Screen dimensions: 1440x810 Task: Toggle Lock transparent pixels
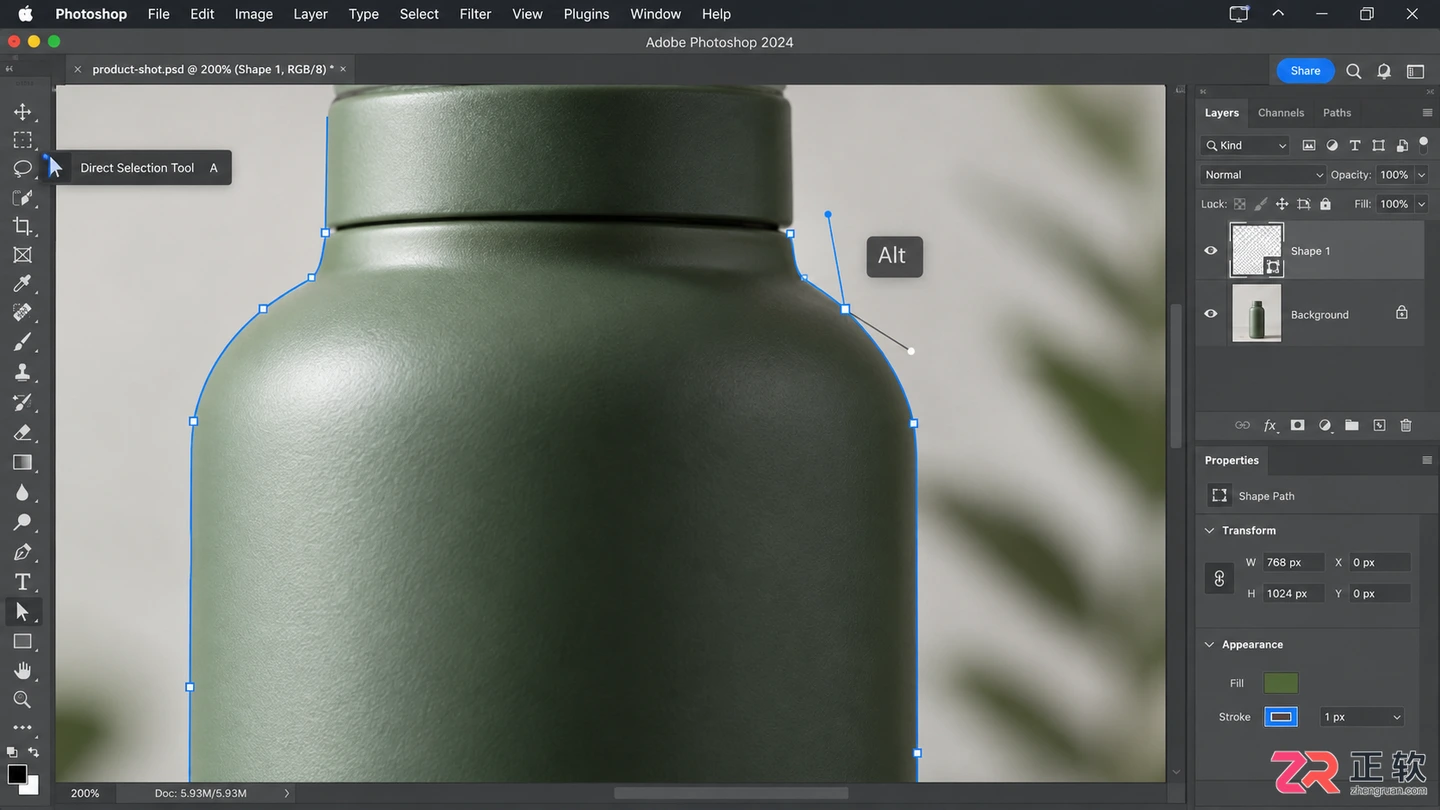[1240, 204]
